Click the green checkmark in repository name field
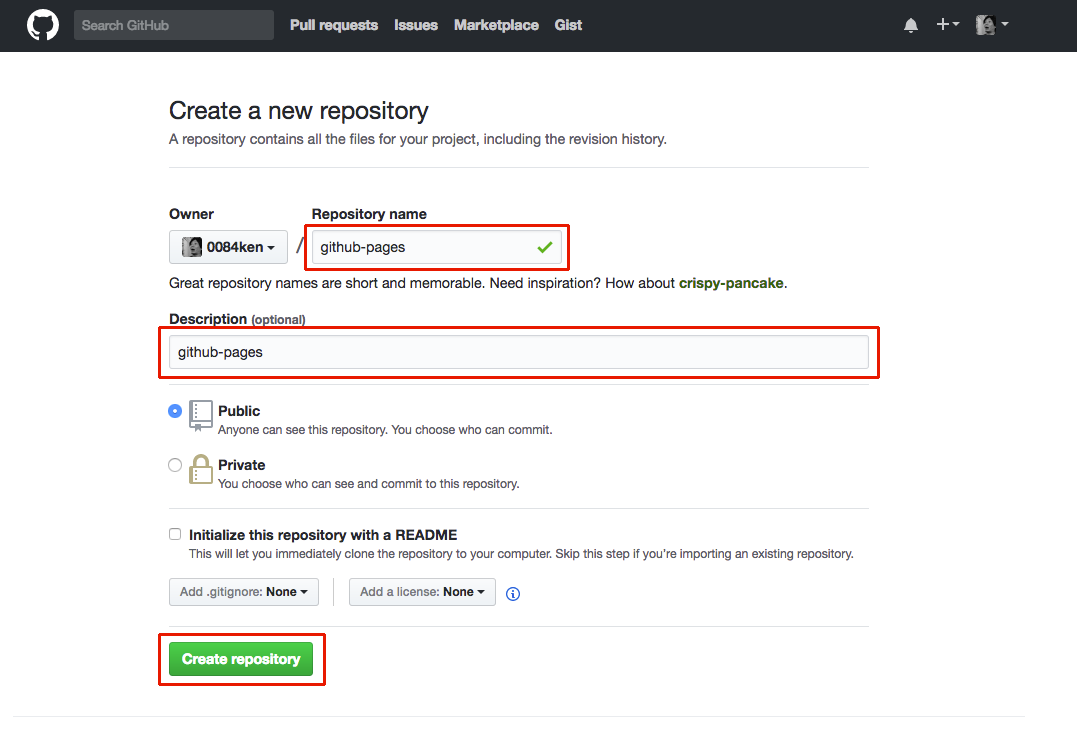Image resolution: width=1077 pixels, height=741 pixels. 545,247
